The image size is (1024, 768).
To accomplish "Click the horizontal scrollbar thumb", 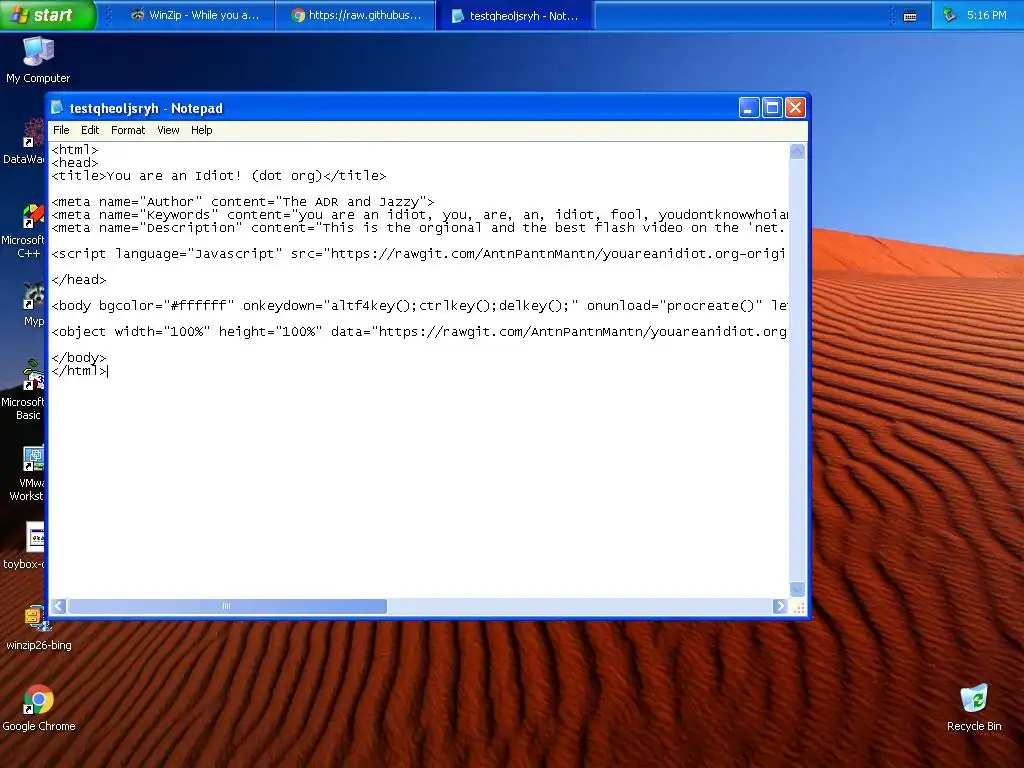I will click(227, 606).
